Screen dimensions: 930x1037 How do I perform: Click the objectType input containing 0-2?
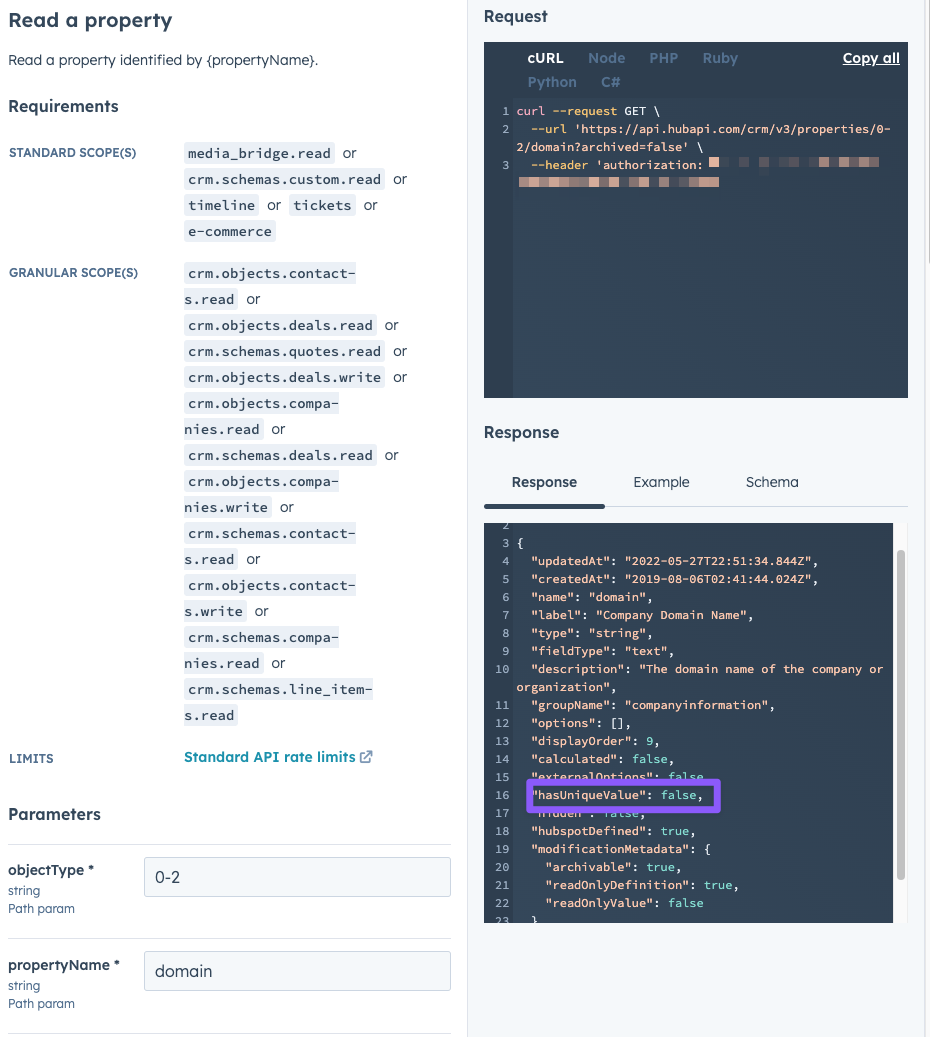tap(297, 876)
